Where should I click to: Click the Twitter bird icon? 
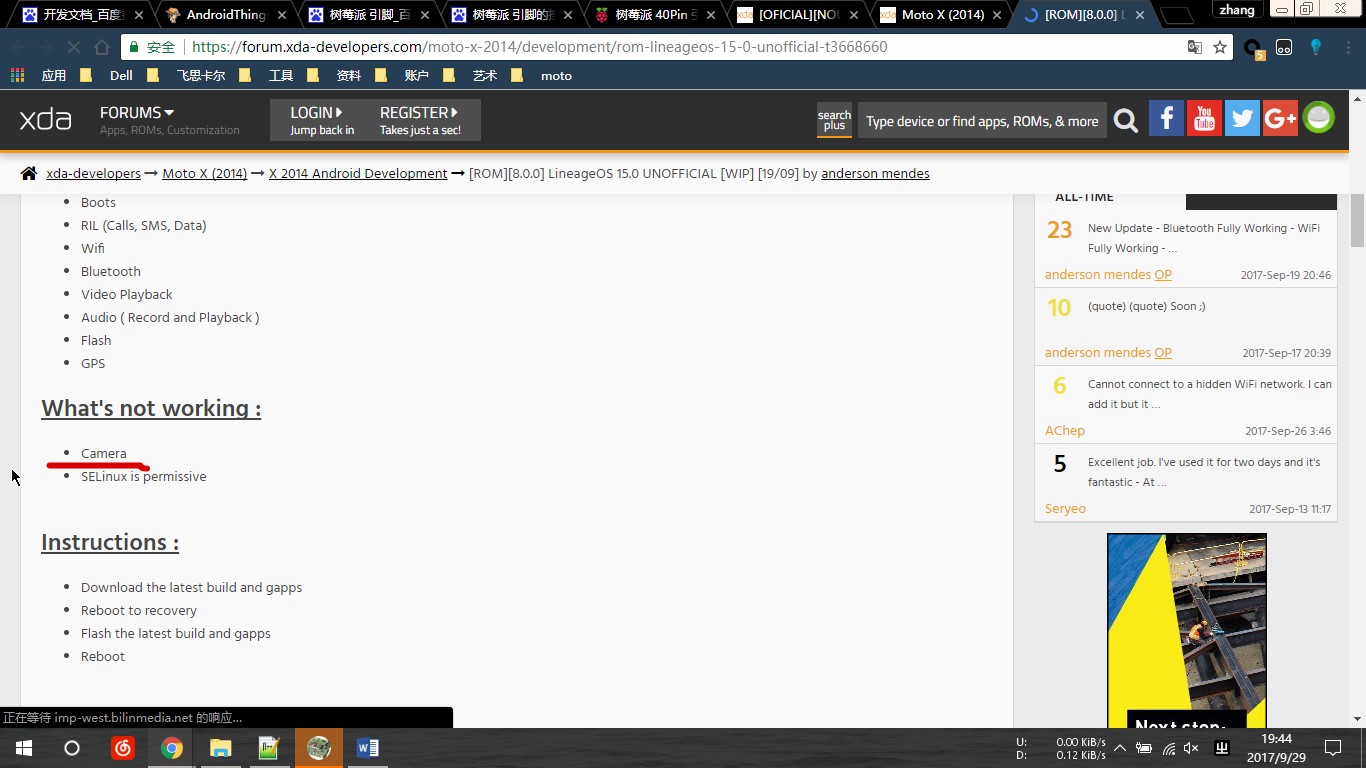[x=1242, y=119]
